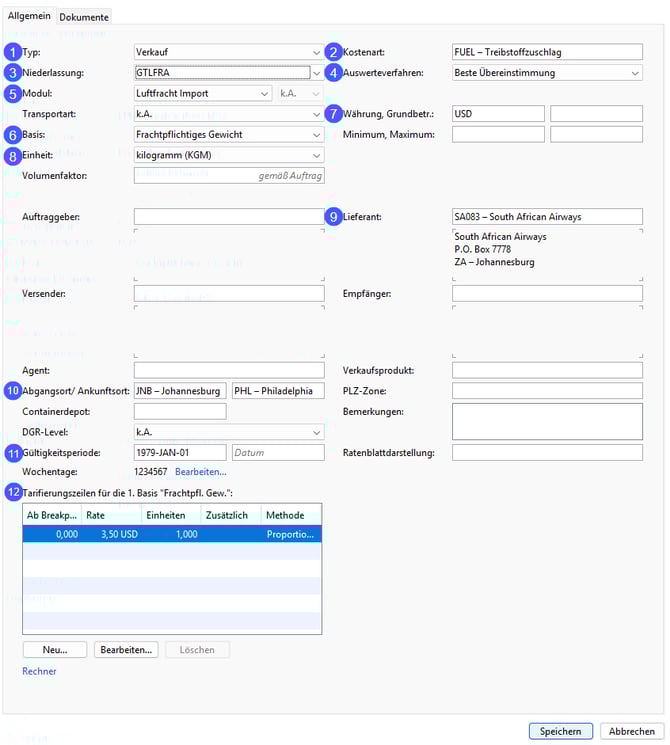Click the Bearbeiten link next to Wochentage
Viewport: 670px width, 745px height.
[200, 471]
